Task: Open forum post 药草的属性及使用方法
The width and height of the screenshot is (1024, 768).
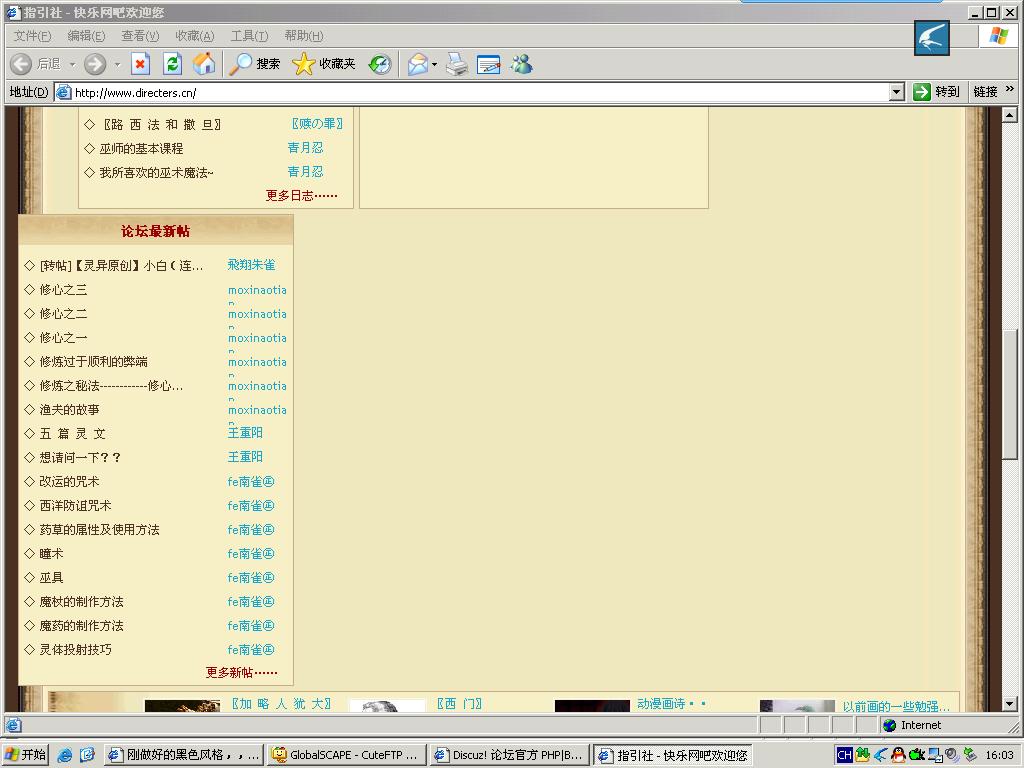Action: point(99,530)
